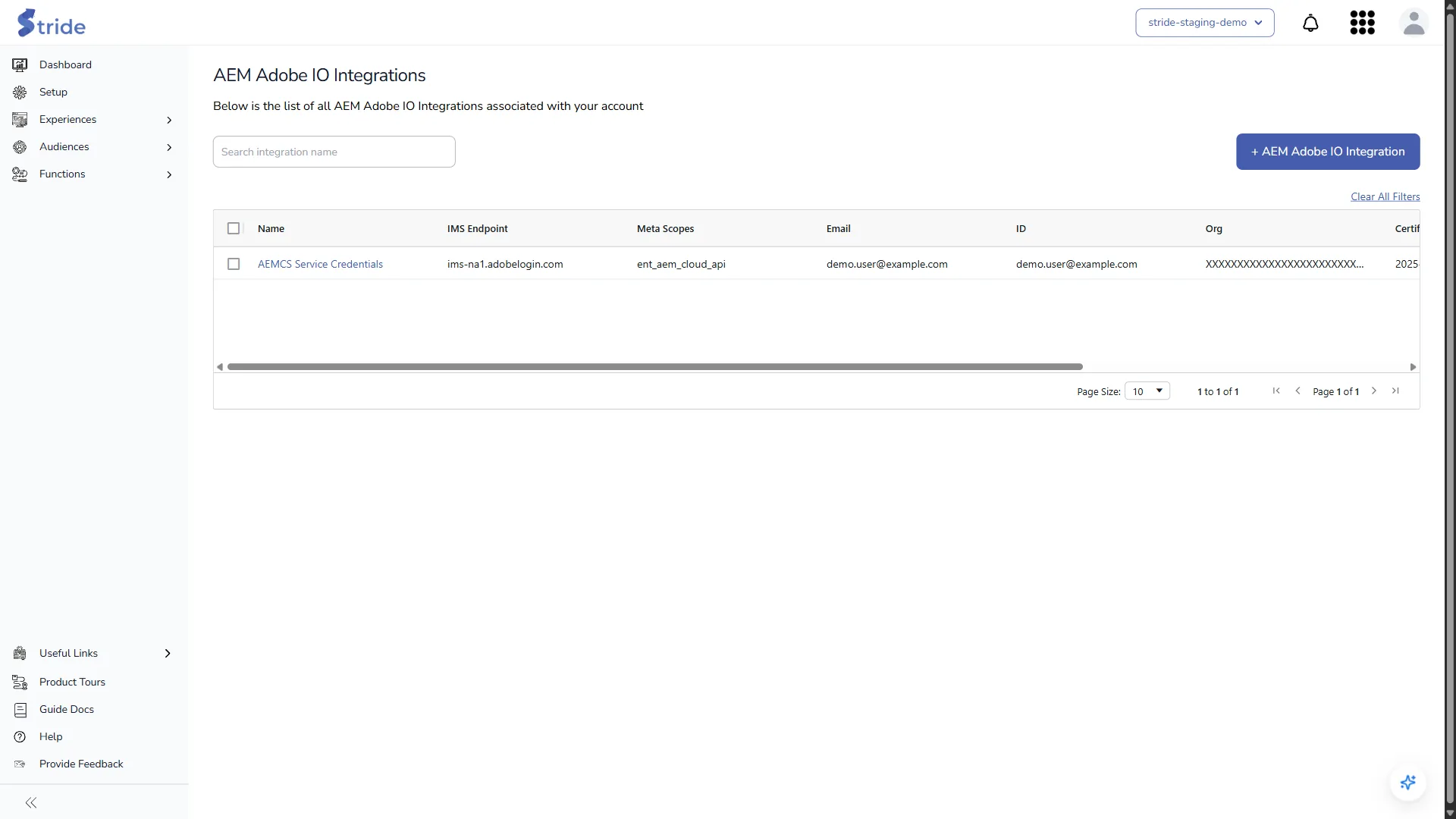Click the Useful Links icon
The width and height of the screenshot is (1456, 819).
click(20, 654)
